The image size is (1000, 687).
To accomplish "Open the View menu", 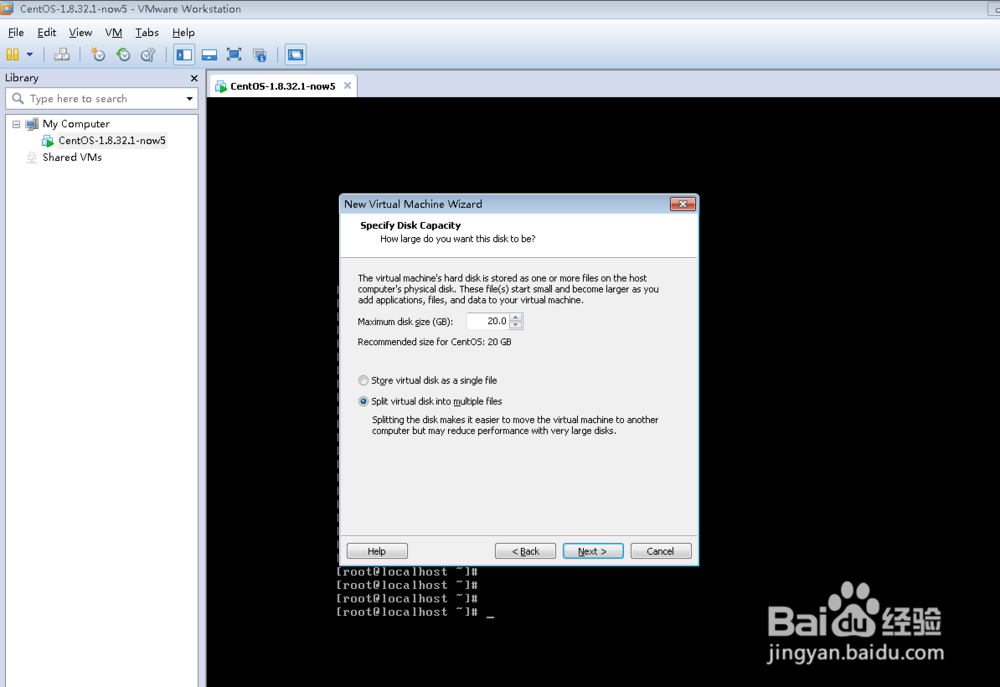I will [80, 33].
